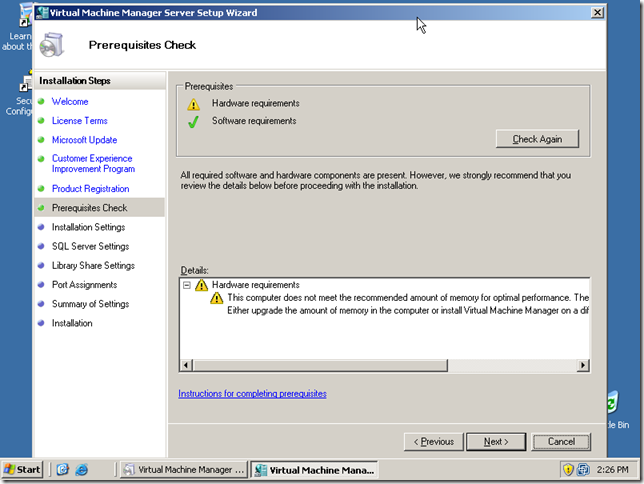The height and width of the screenshot is (484, 644).
Task: Click the warning icon beside Hardware requirements in Prerequisites
Action: pos(193,104)
